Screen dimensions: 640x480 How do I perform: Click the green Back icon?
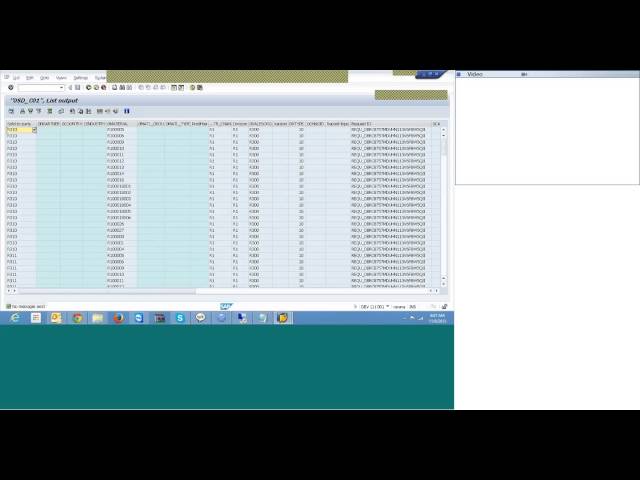point(89,87)
